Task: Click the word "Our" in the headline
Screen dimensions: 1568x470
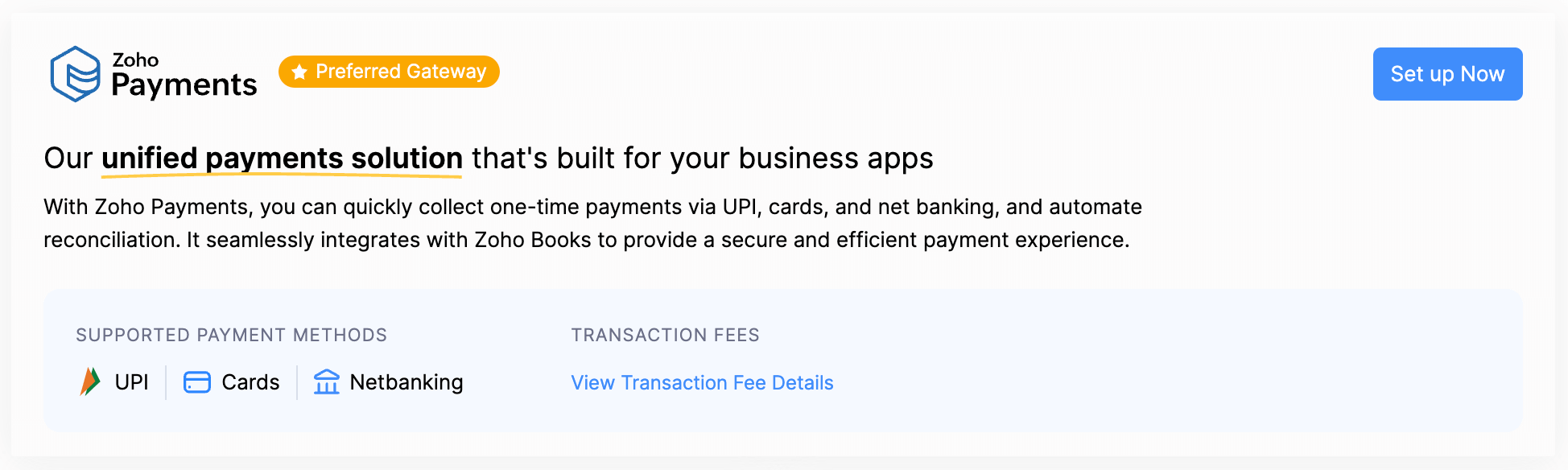Action: click(68, 159)
